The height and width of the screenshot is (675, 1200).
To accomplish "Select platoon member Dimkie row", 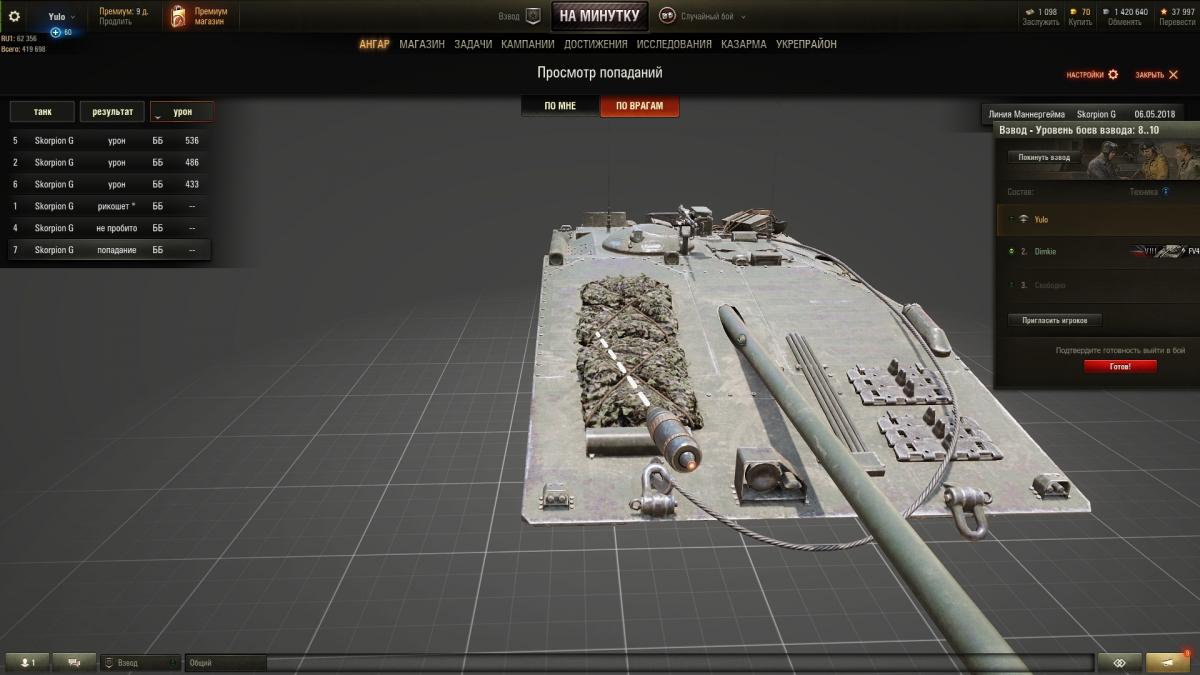I will 1097,251.
